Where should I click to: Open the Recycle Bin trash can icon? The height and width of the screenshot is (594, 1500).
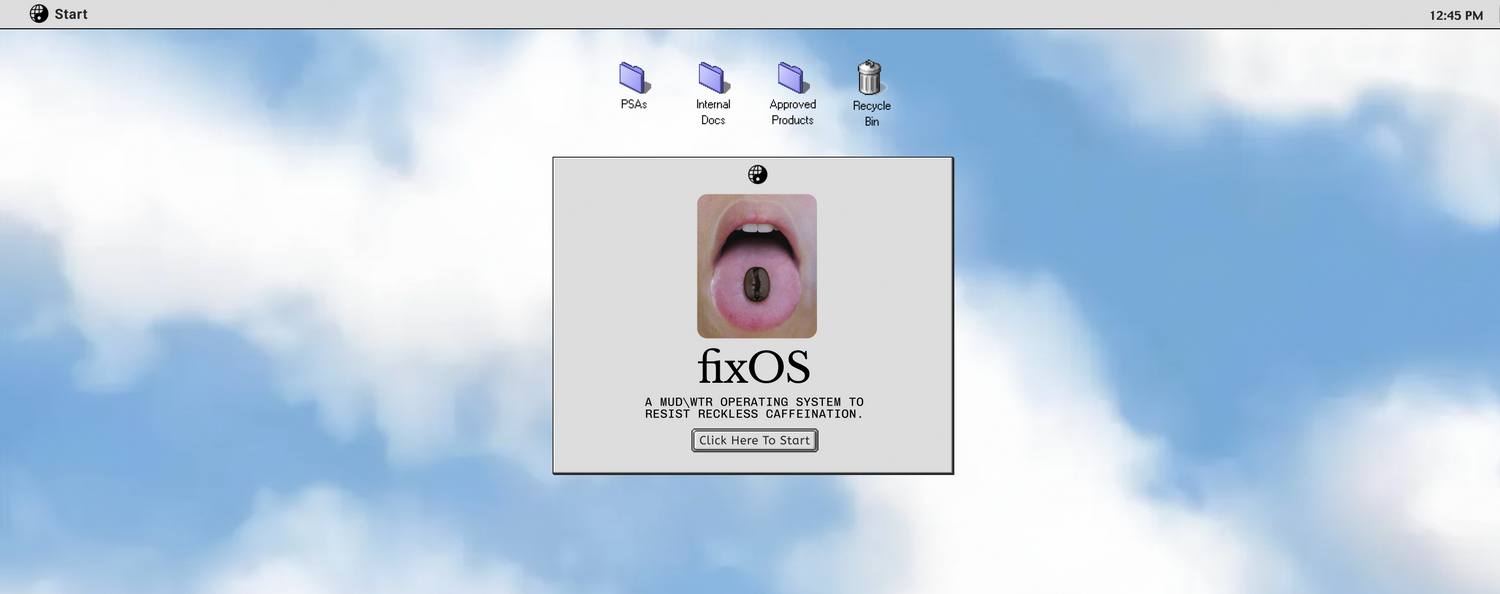pos(870,77)
